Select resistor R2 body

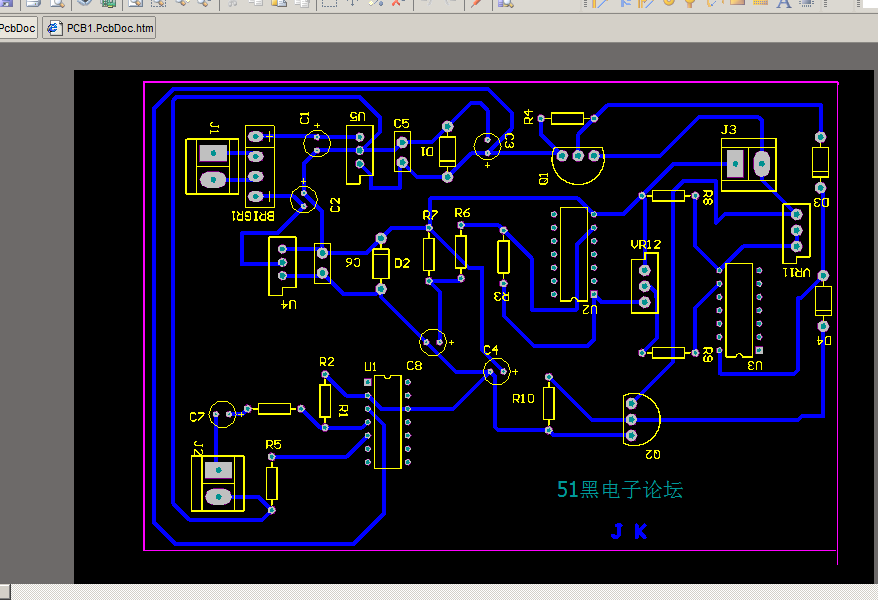point(325,401)
